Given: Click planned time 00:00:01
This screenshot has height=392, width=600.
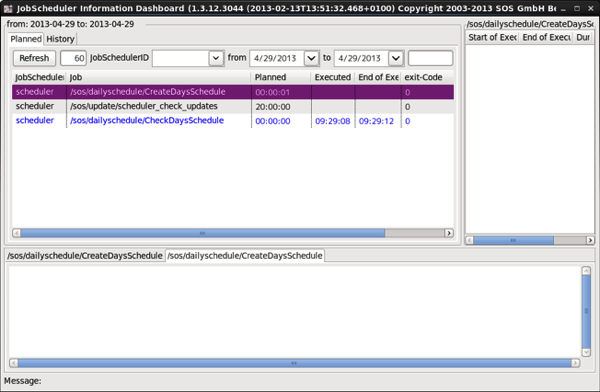Looking at the screenshot, I should 273,92.
